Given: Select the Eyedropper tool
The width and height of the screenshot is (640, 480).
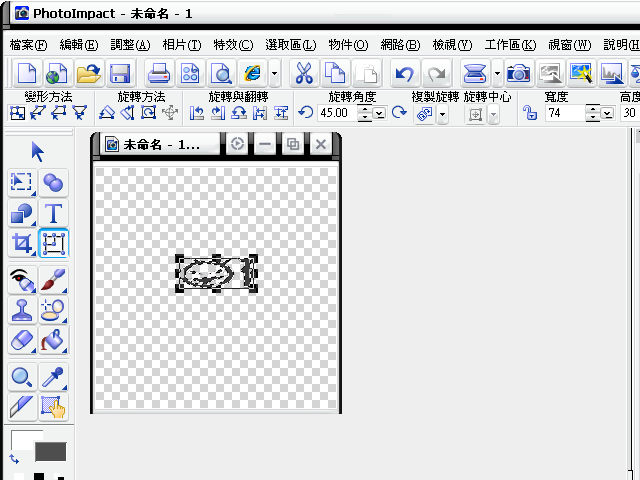Looking at the screenshot, I should (x=53, y=377).
